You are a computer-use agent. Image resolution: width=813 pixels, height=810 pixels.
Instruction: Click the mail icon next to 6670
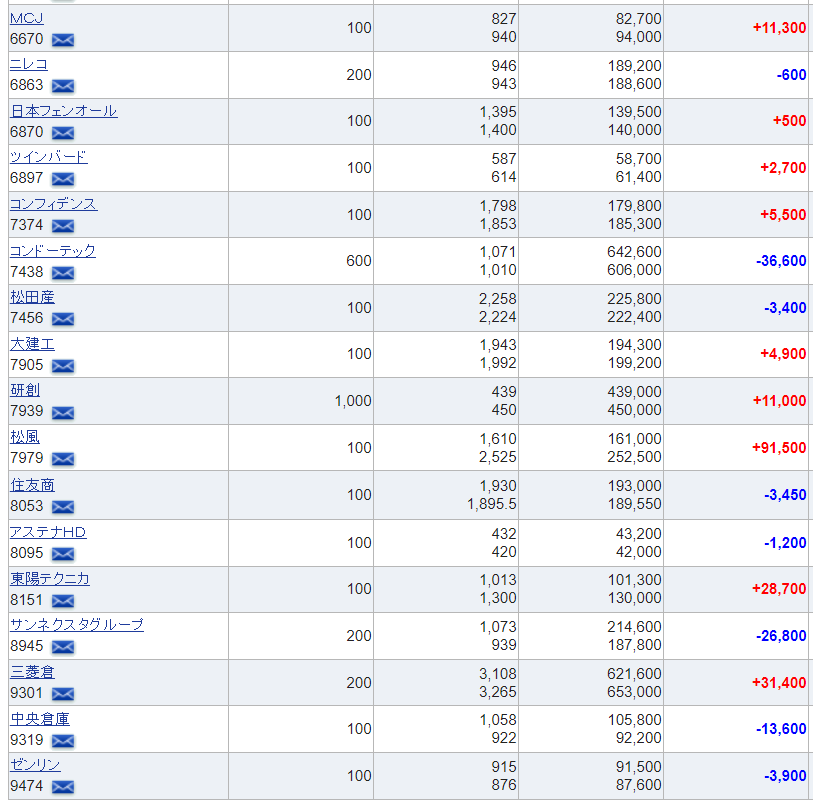[63, 39]
